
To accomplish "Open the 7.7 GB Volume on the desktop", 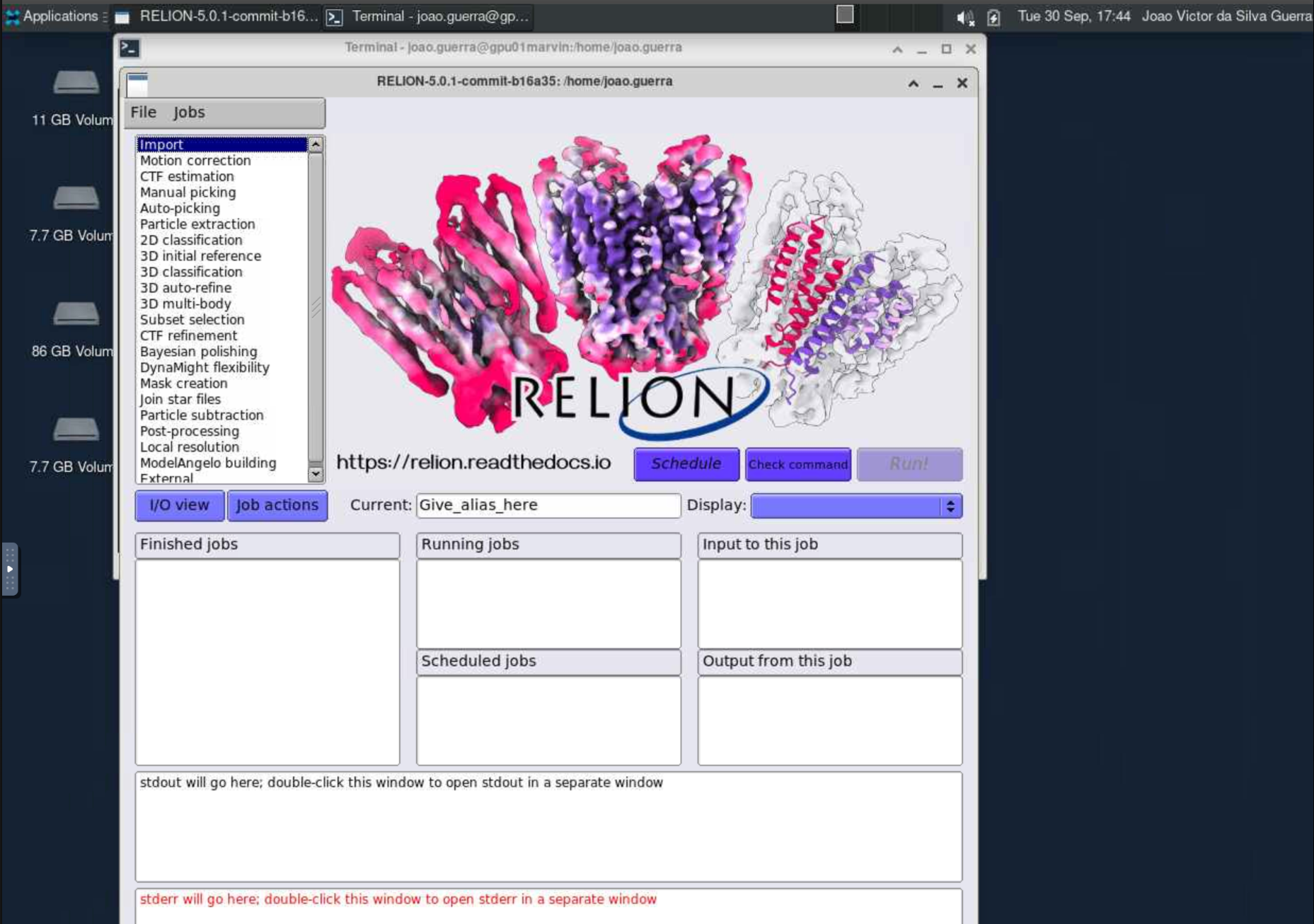I will pyautogui.click(x=76, y=200).
